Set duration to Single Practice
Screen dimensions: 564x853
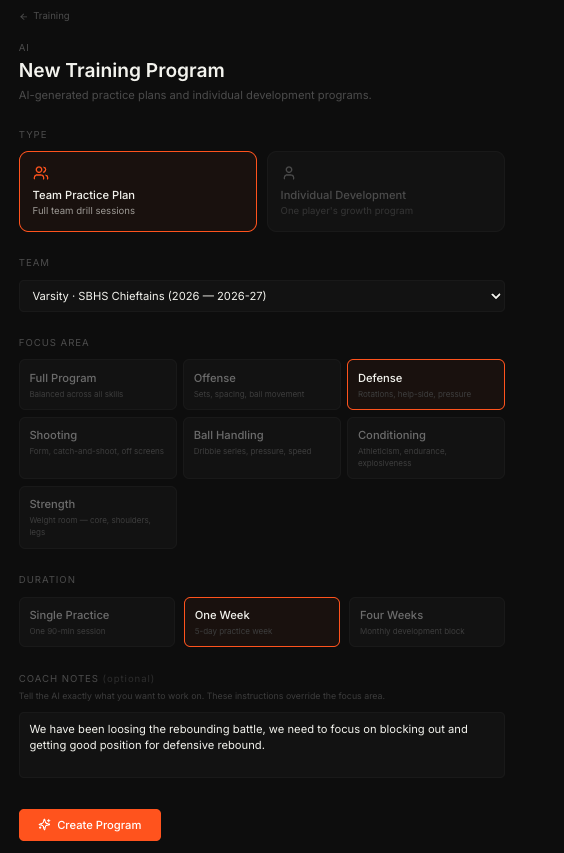(97, 622)
